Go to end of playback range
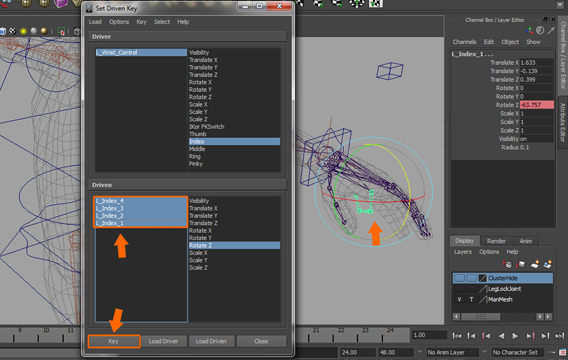The width and height of the screenshot is (568, 360). click(560, 336)
